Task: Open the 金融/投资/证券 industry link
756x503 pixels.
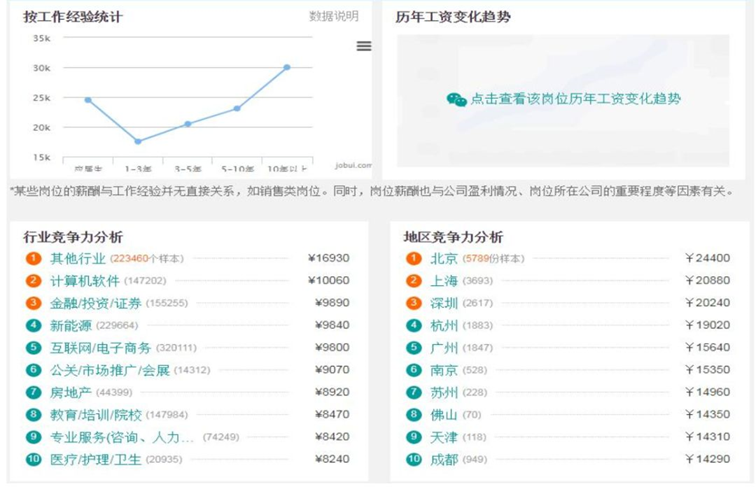Action: (x=95, y=303)
